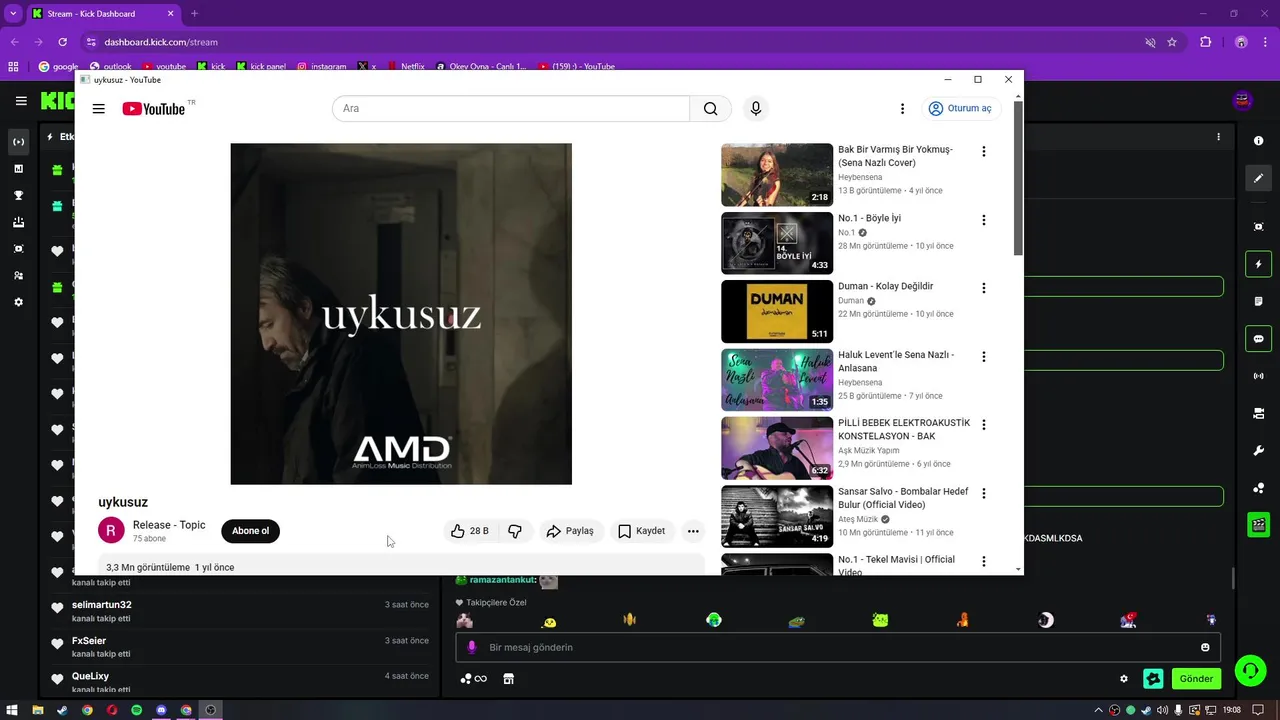Bookmark this page with the star icon
The height and width of the screenshot is (720, 1280).
coord(1172,42)
